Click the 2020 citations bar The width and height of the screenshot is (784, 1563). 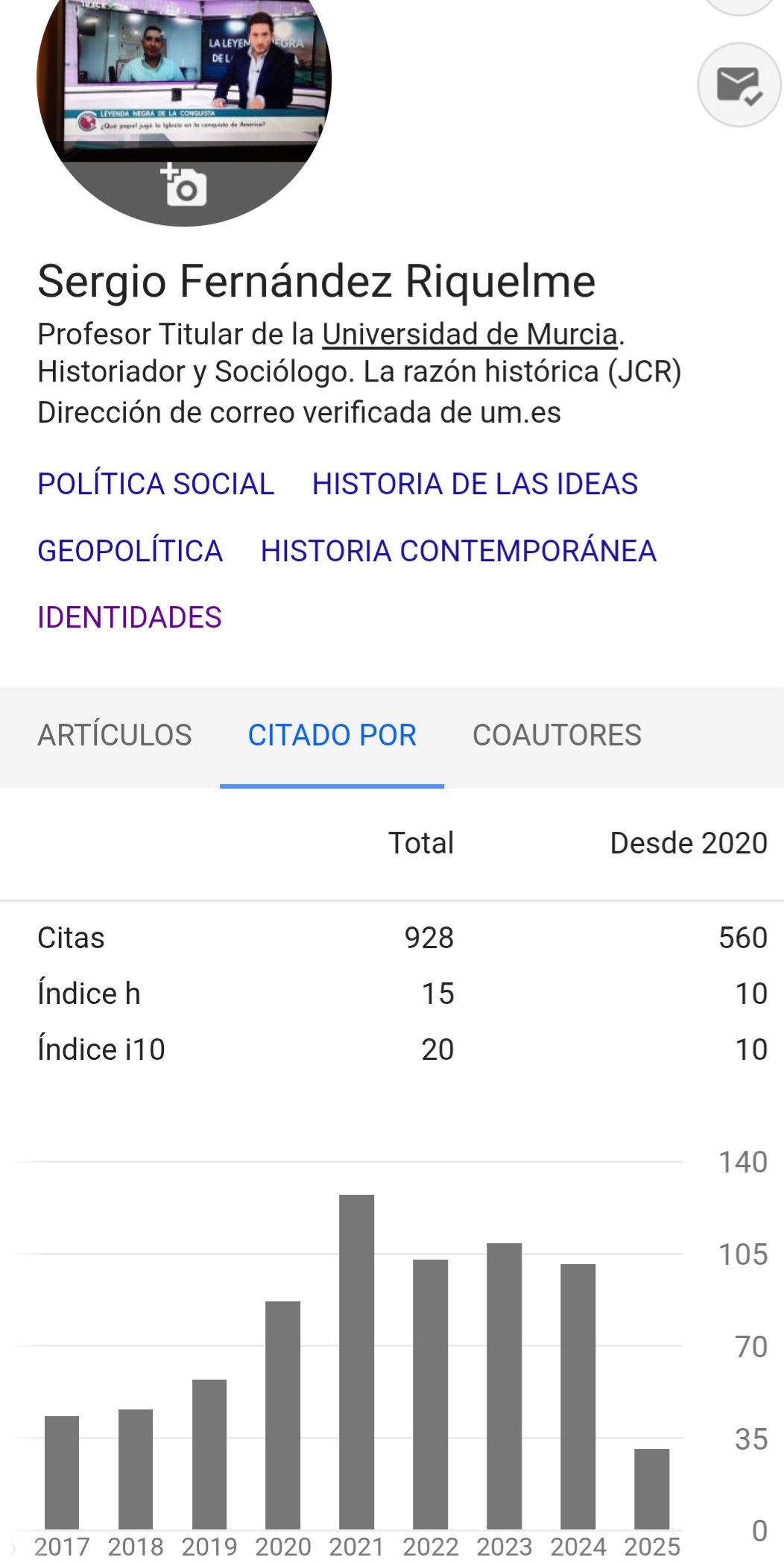coord(282,1415)
